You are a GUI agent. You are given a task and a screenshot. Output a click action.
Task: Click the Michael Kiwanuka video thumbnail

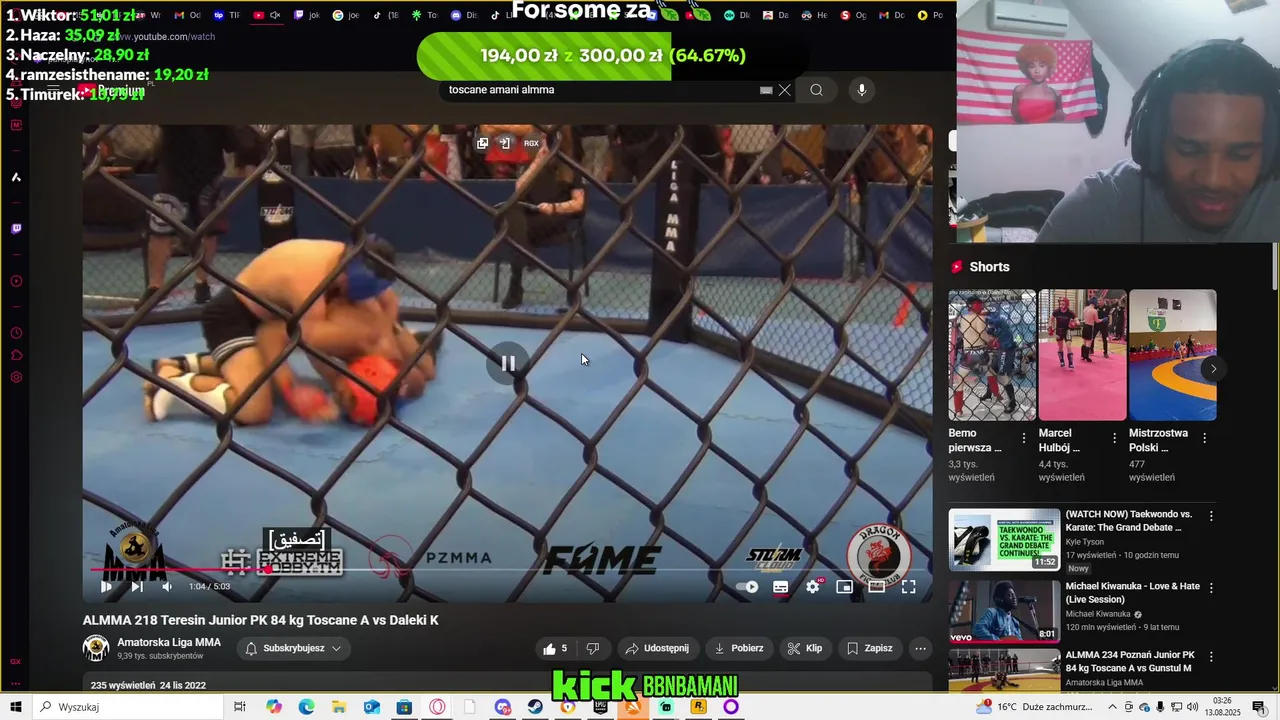1004,610
